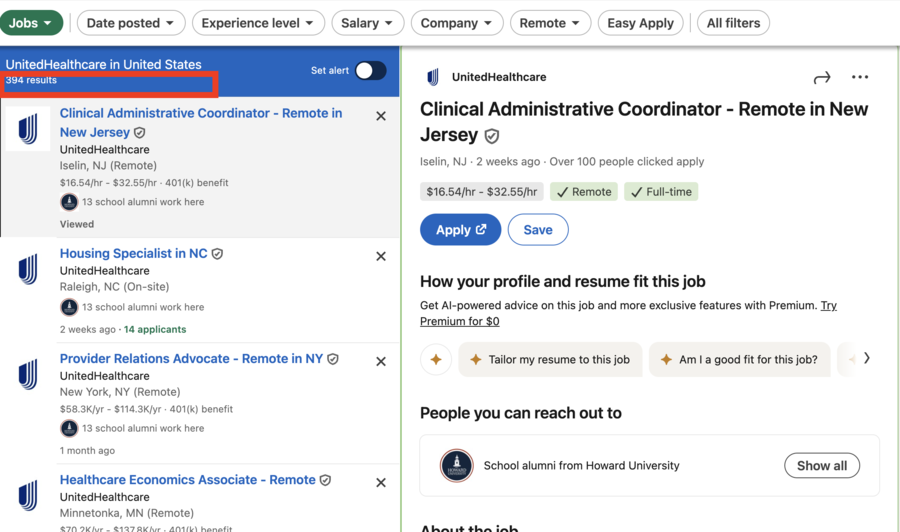Open the Date posted filter
The image size is (900, 532).
pos(131,23)
